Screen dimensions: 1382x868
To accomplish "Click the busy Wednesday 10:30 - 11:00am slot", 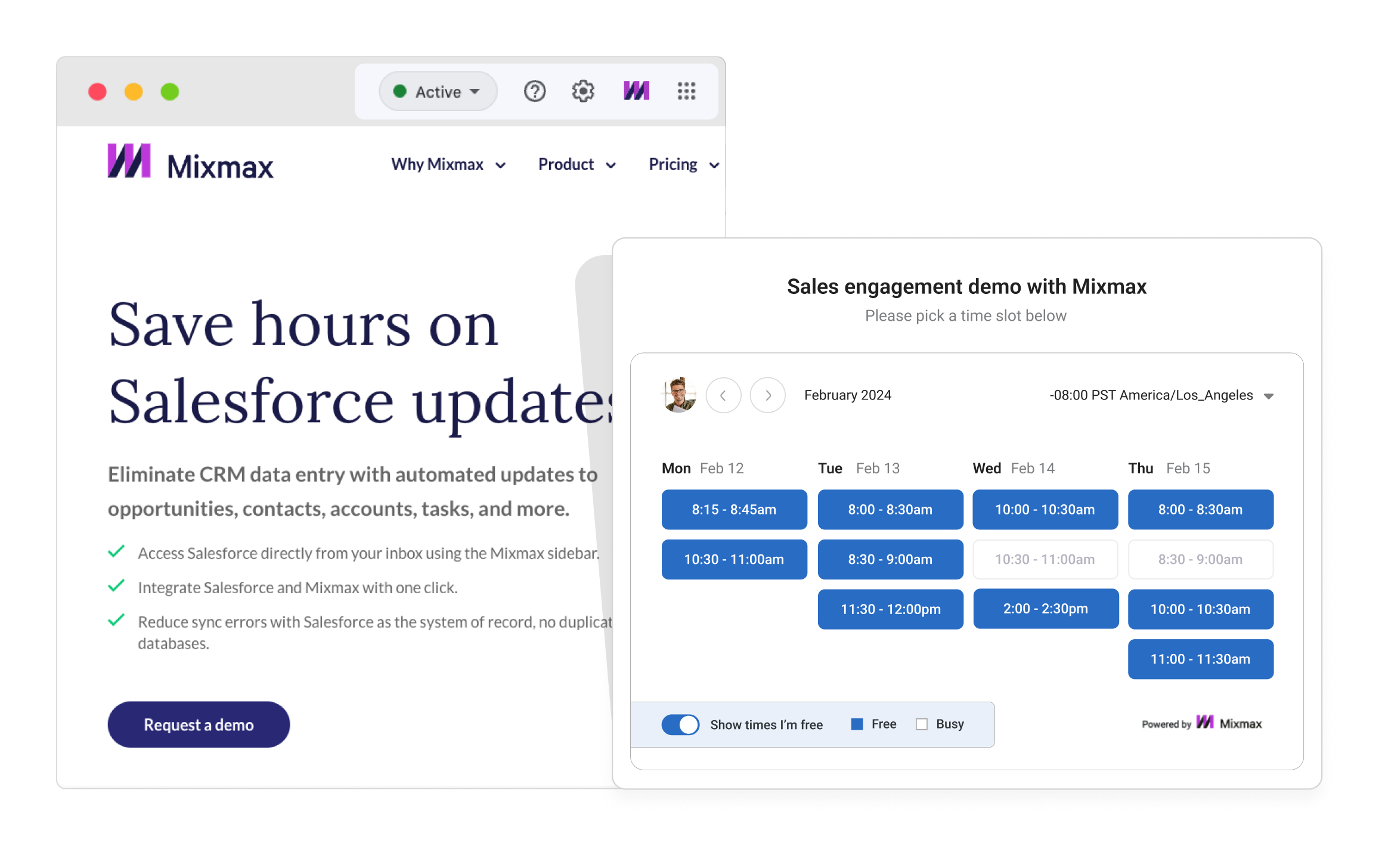I will pos(1045,559).
